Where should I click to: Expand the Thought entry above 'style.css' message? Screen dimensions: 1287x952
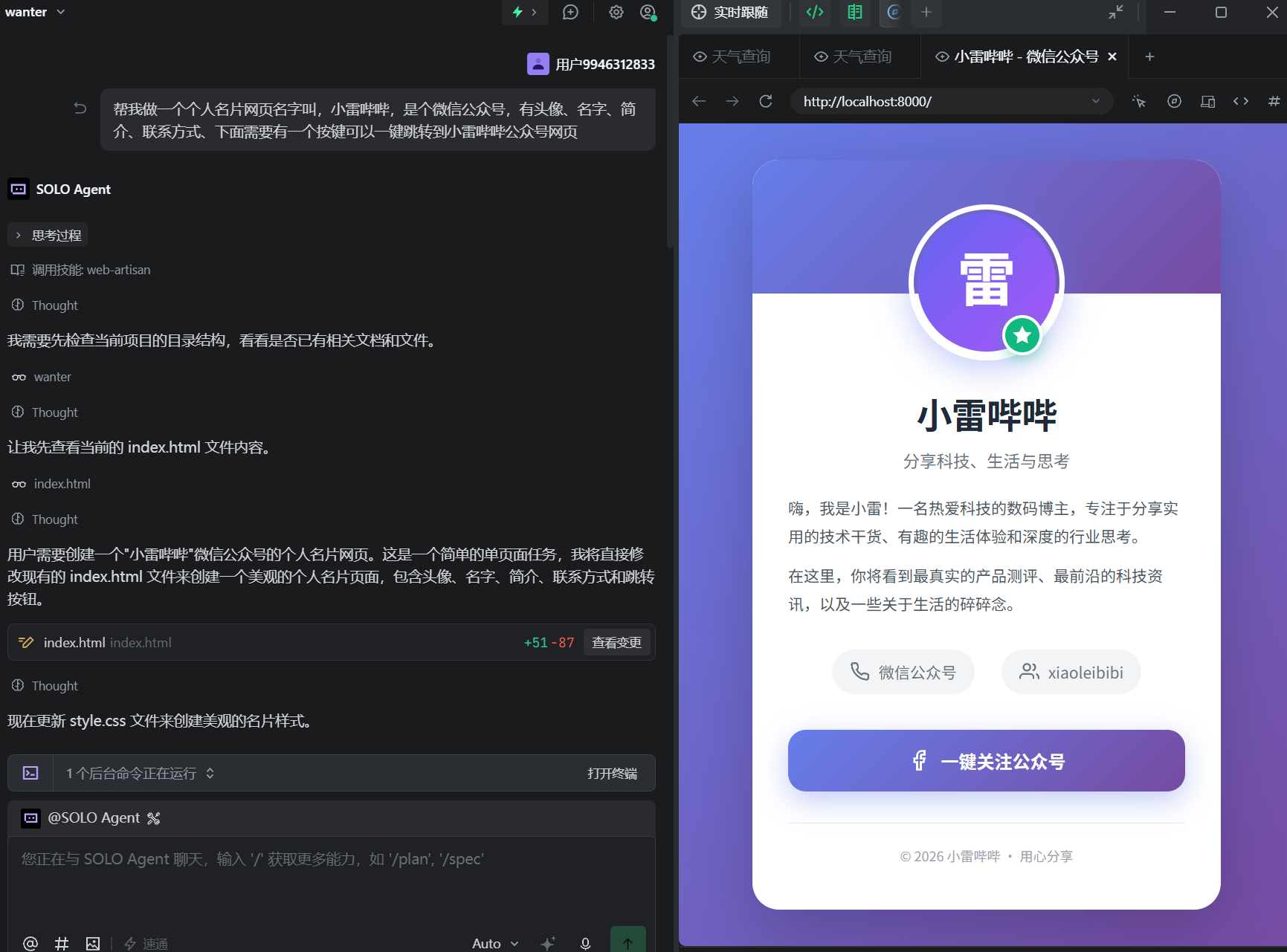(45, 686)
